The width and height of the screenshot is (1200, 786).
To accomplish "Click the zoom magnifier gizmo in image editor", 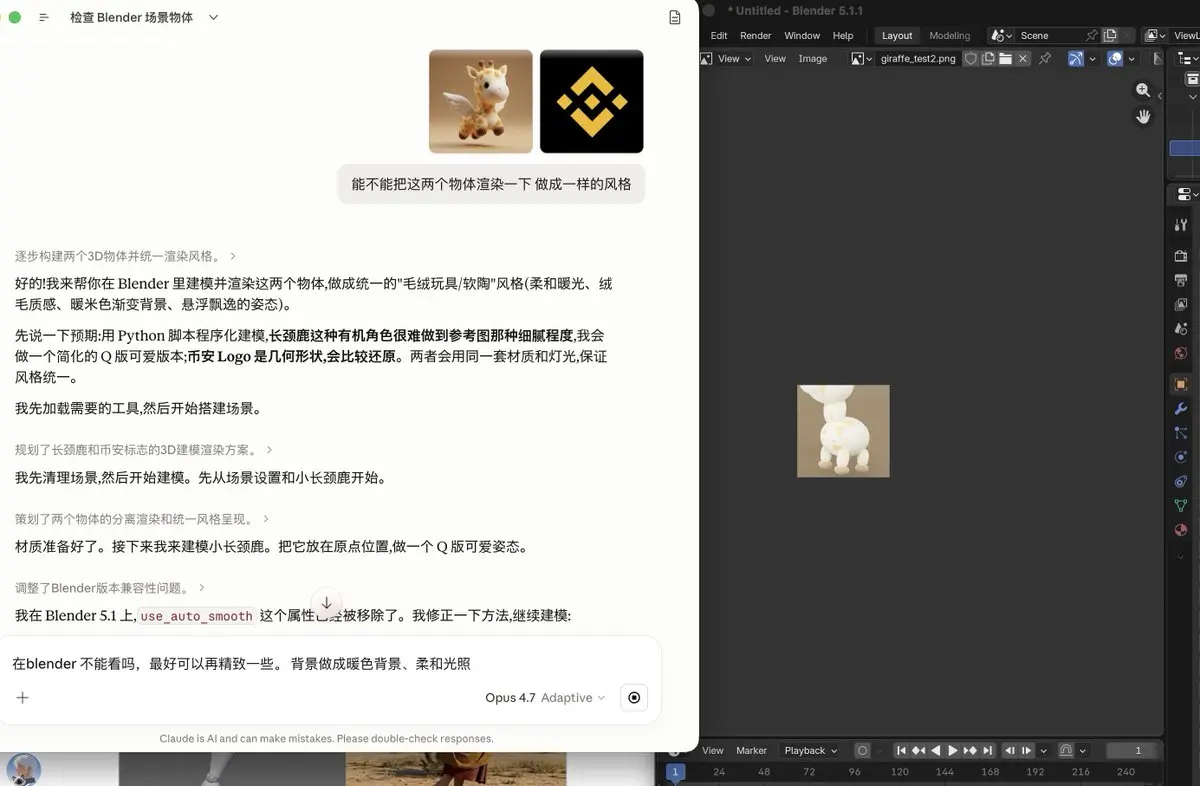I will click(1143, 90).
